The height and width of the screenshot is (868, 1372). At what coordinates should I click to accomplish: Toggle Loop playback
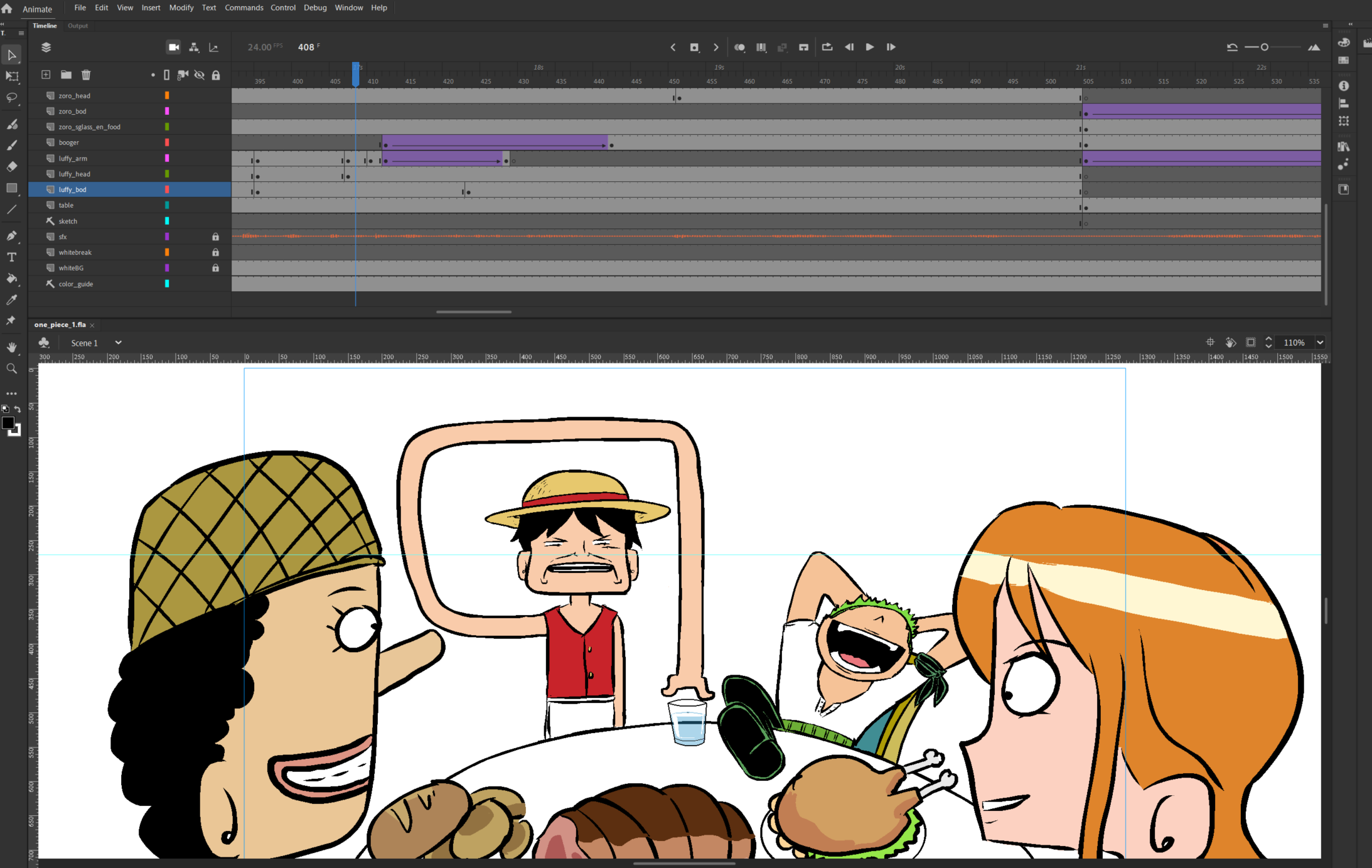pos(827,47)
